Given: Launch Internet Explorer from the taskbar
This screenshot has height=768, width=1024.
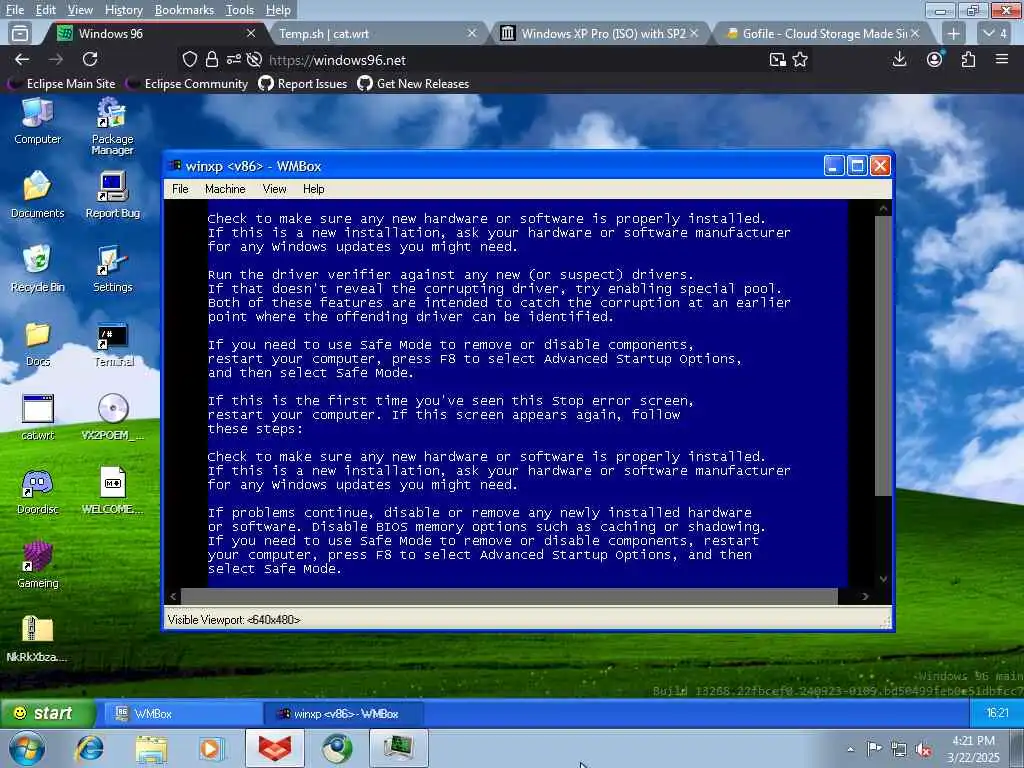Looking at the screenshot, I should point(89,748).
